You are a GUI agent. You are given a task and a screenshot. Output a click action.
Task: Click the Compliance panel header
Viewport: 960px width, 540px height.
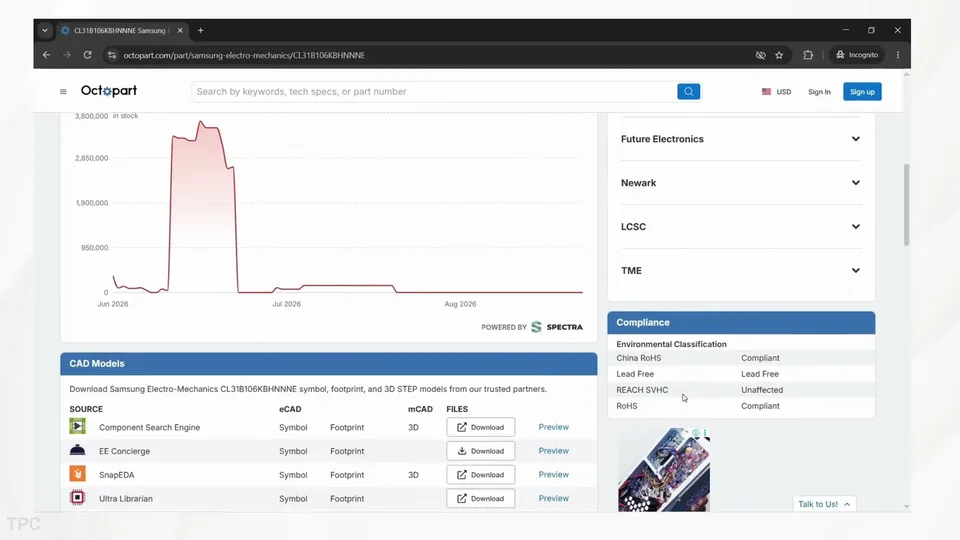pyautogui.click(x=741, y=323)
